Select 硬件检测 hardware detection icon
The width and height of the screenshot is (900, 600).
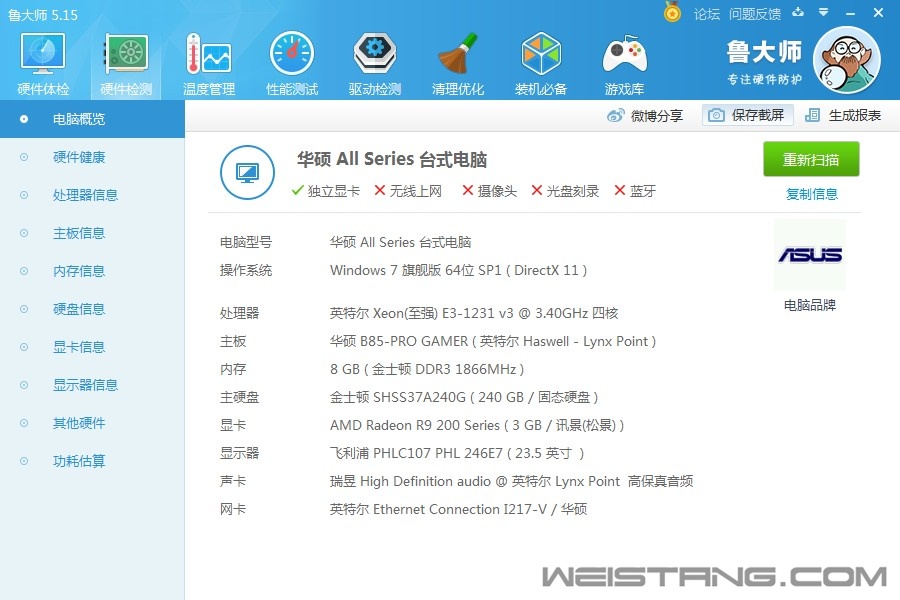tap(126, 63)
